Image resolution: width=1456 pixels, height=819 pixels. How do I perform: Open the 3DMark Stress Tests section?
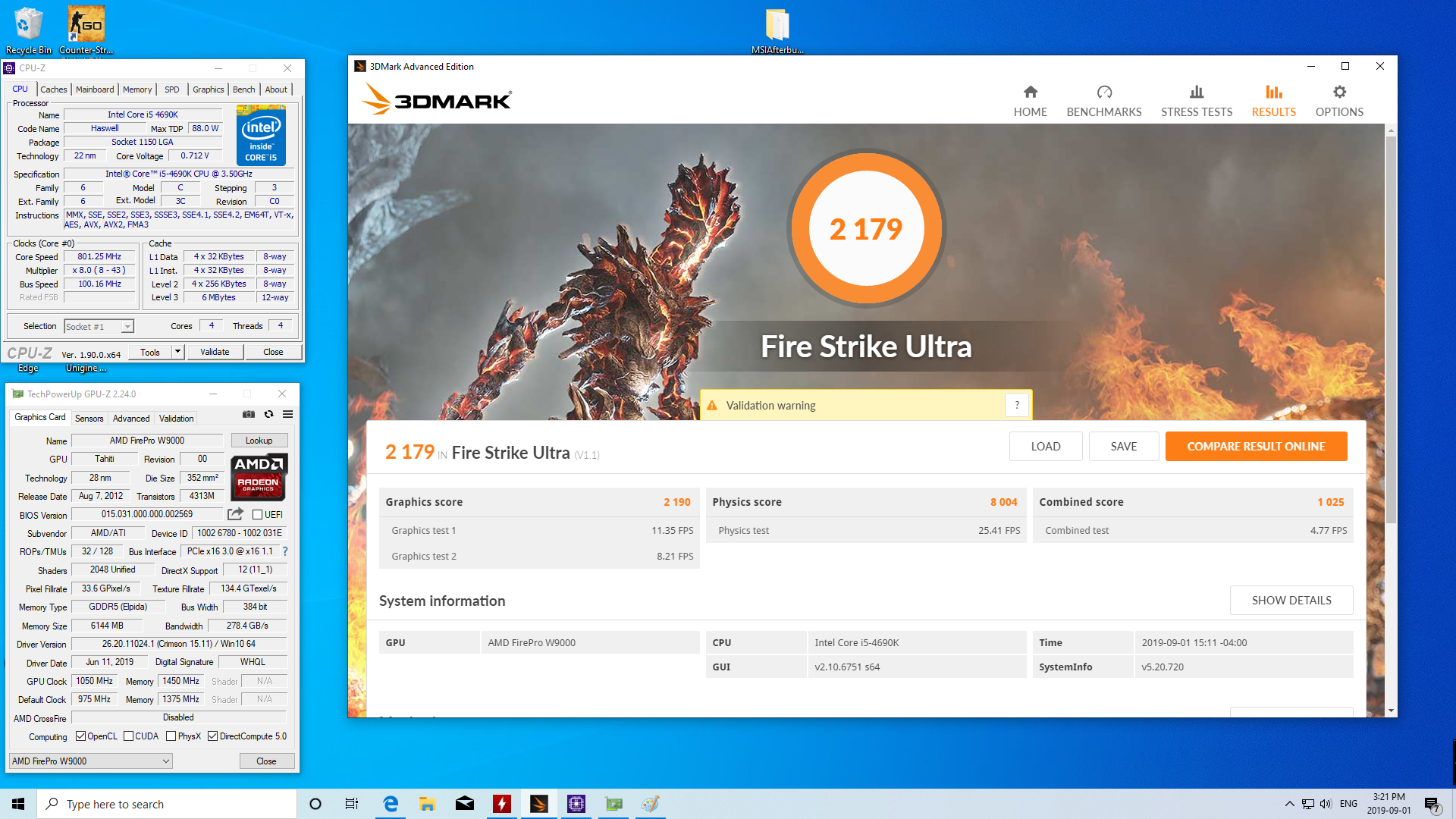click(x=1197, y=101)
